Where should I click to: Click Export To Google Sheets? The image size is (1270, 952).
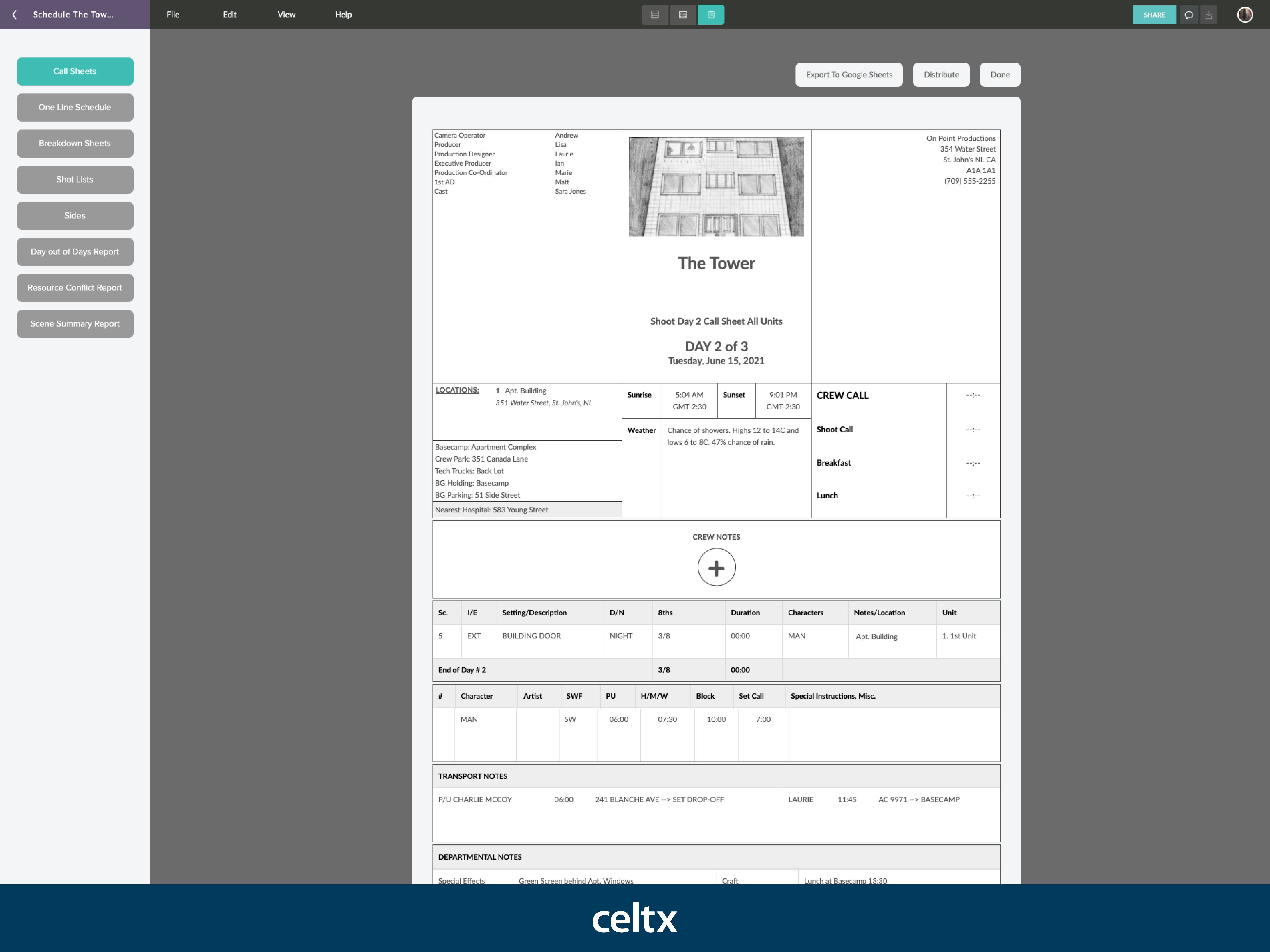click(849, 75)
